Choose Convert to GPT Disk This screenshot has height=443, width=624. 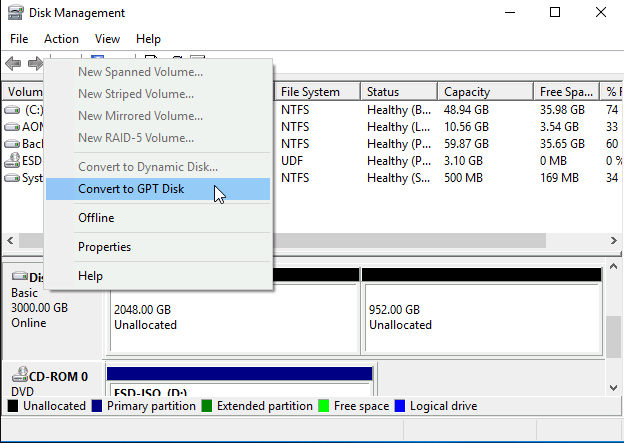158,189
